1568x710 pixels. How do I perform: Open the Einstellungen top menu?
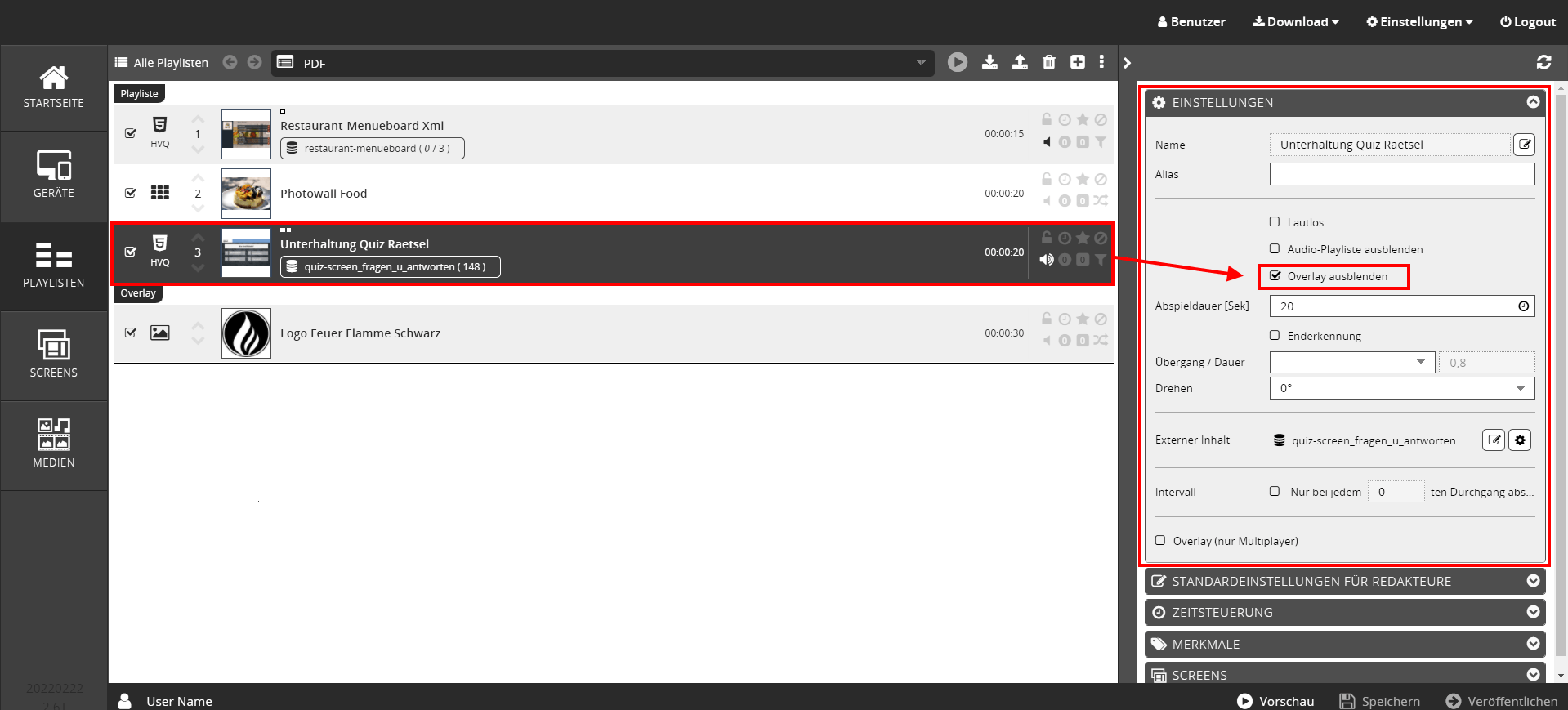click(1419, 22)
